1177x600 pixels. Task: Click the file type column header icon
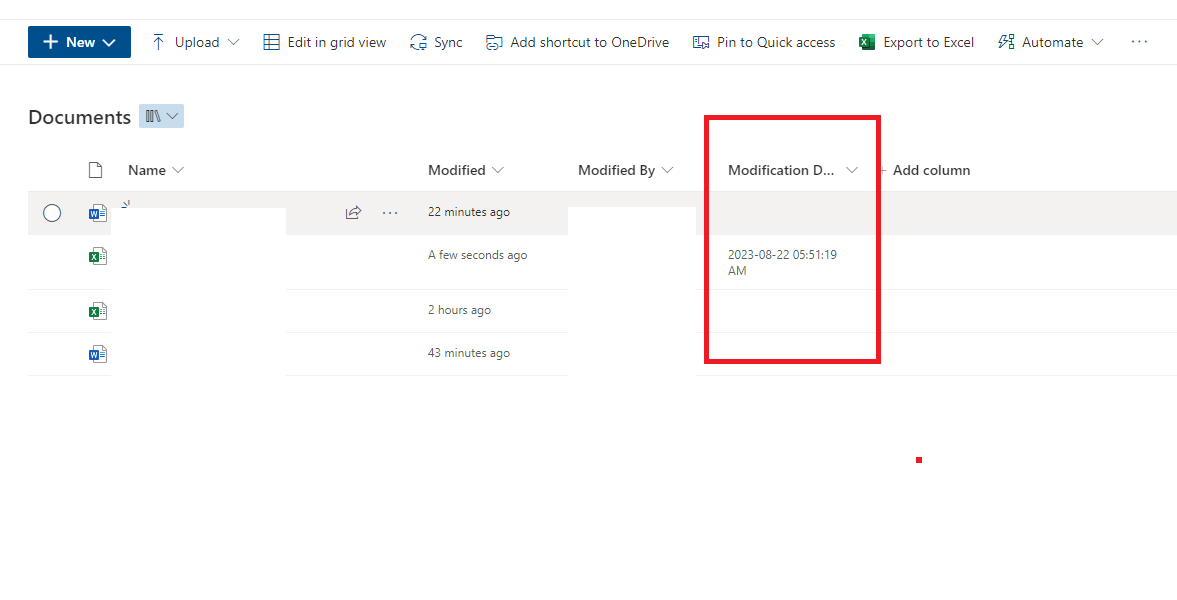coord(95,169)
